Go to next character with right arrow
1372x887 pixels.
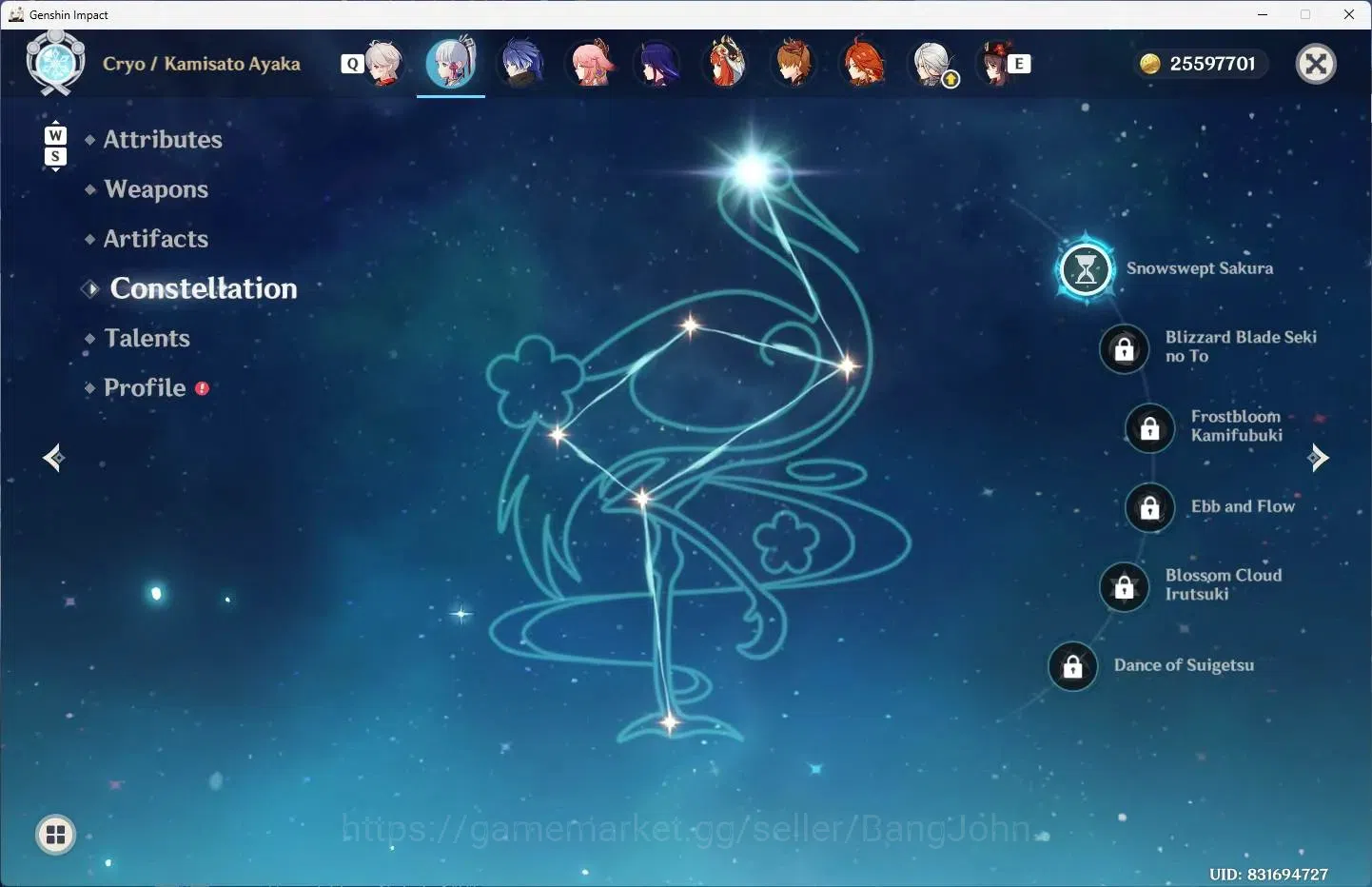tap(1318, 458)
